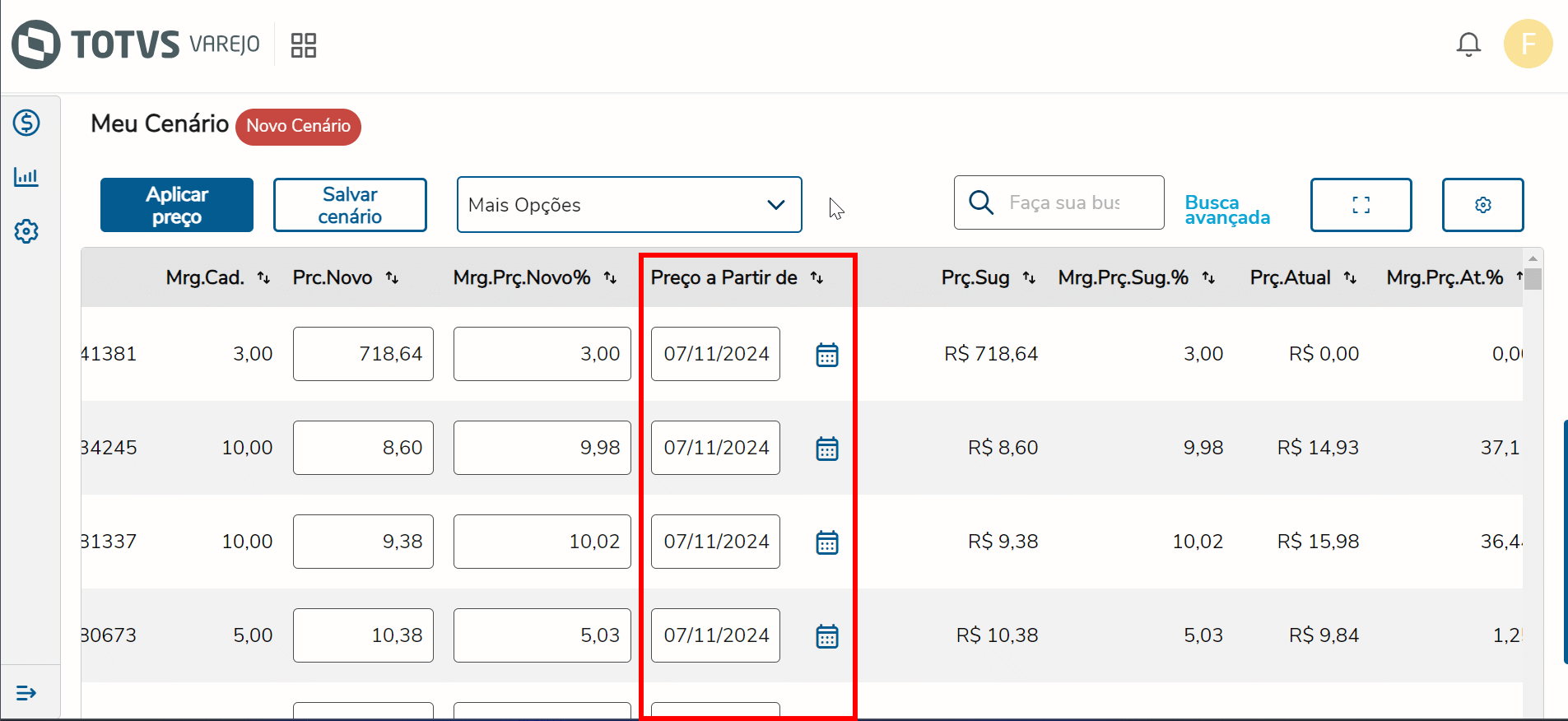Click the Novo Cenário badge
Screen dimensions: 1568x721
pos(298,127)
